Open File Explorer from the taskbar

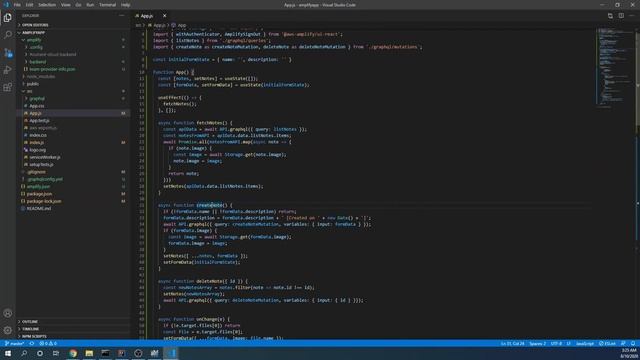pyautogui.click(x=89, y=353)
